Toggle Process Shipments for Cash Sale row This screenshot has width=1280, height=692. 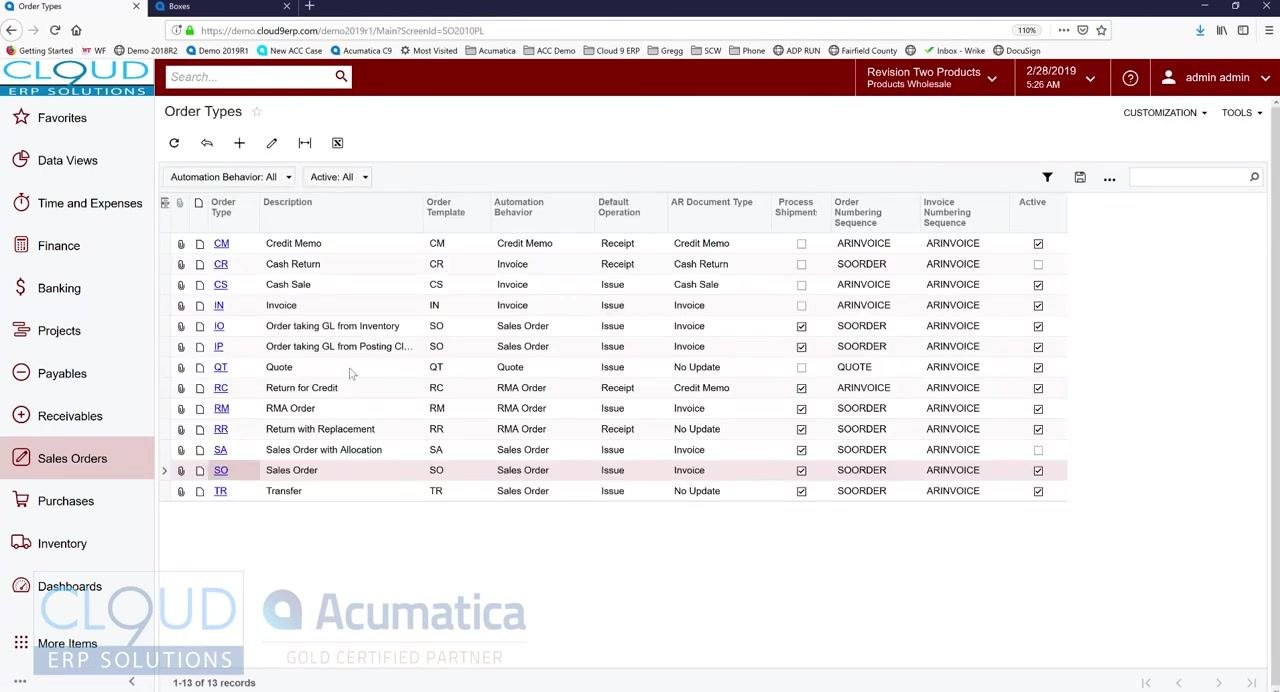[x=801, y=285]
